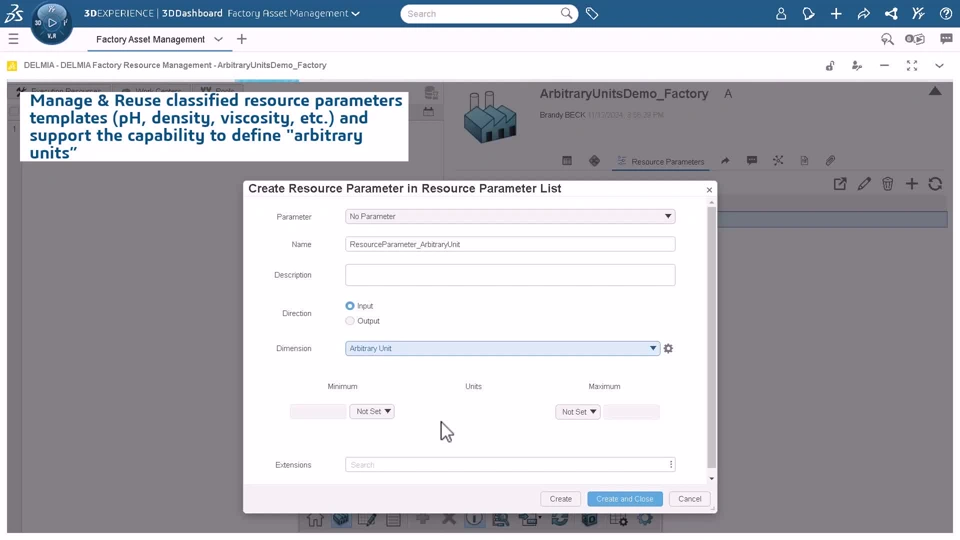The height and width of the screenshot is (540, 960).
Task: Click the information icon in bottom toolbar
Action: [x=474, y=520]
